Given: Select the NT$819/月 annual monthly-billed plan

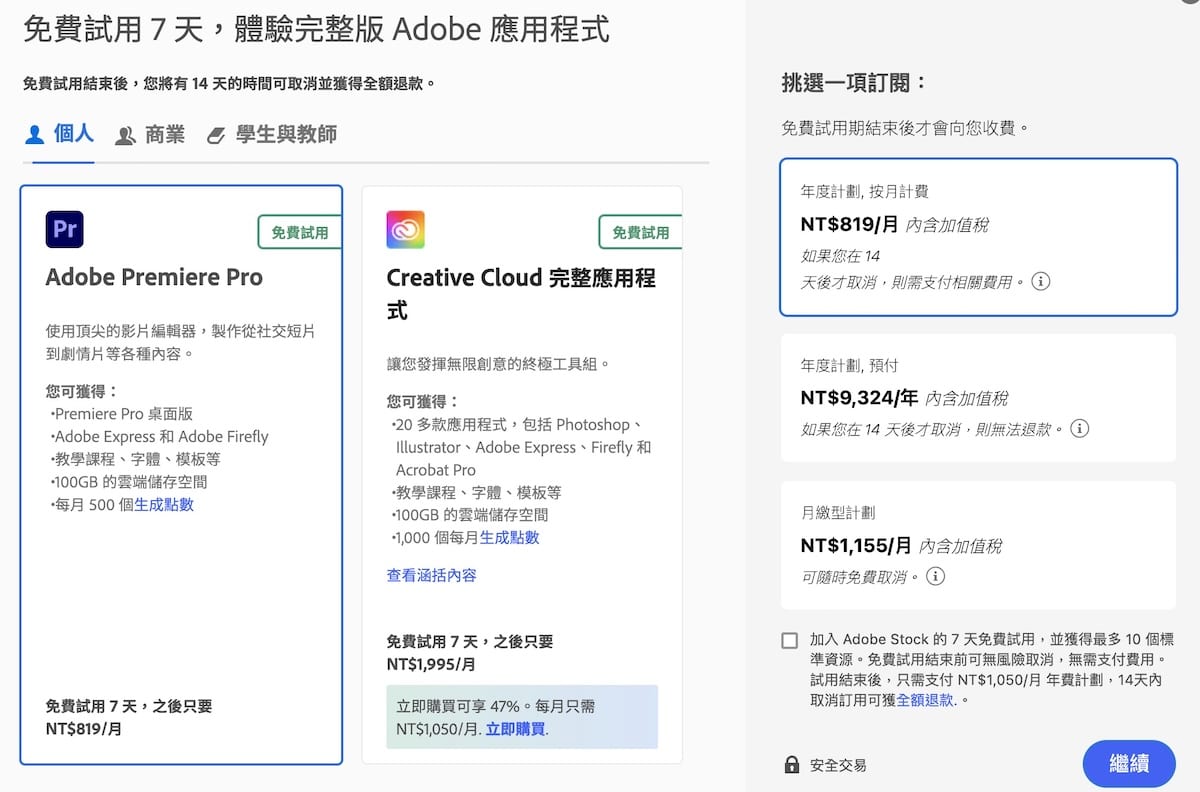Looking at the screenshot, I should 977,237.
